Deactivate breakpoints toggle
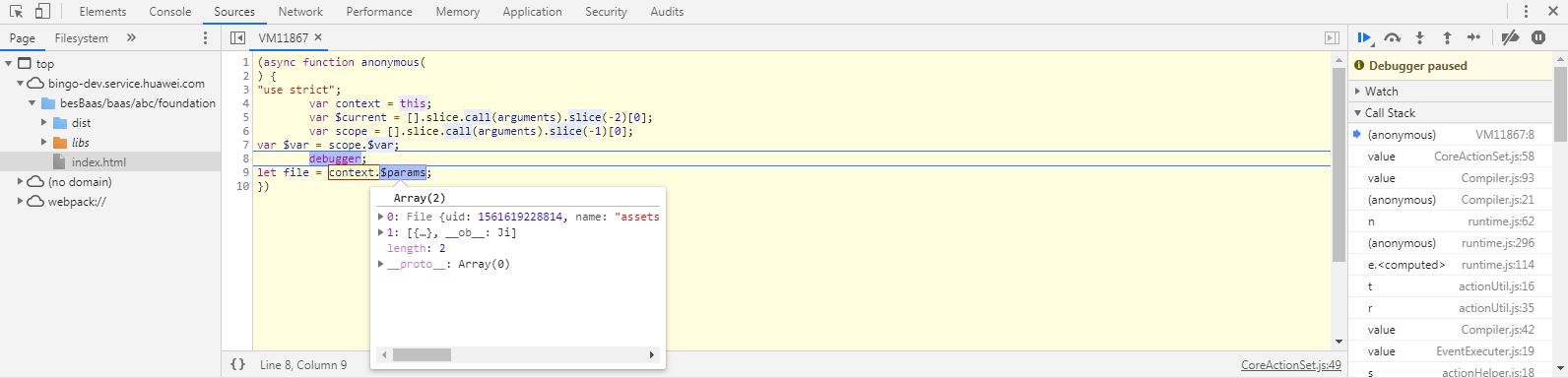The image size is (1568, 378). (1510, 37)
